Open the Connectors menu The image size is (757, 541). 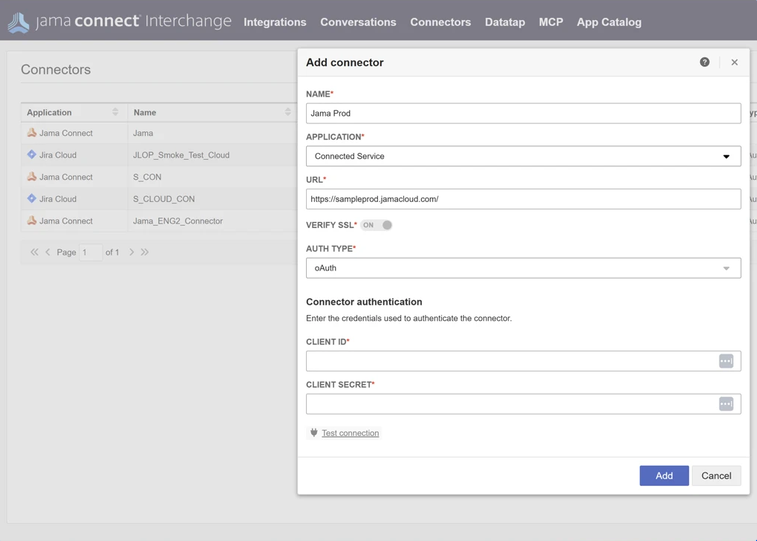pyautogui.click(x=440, y=22)
